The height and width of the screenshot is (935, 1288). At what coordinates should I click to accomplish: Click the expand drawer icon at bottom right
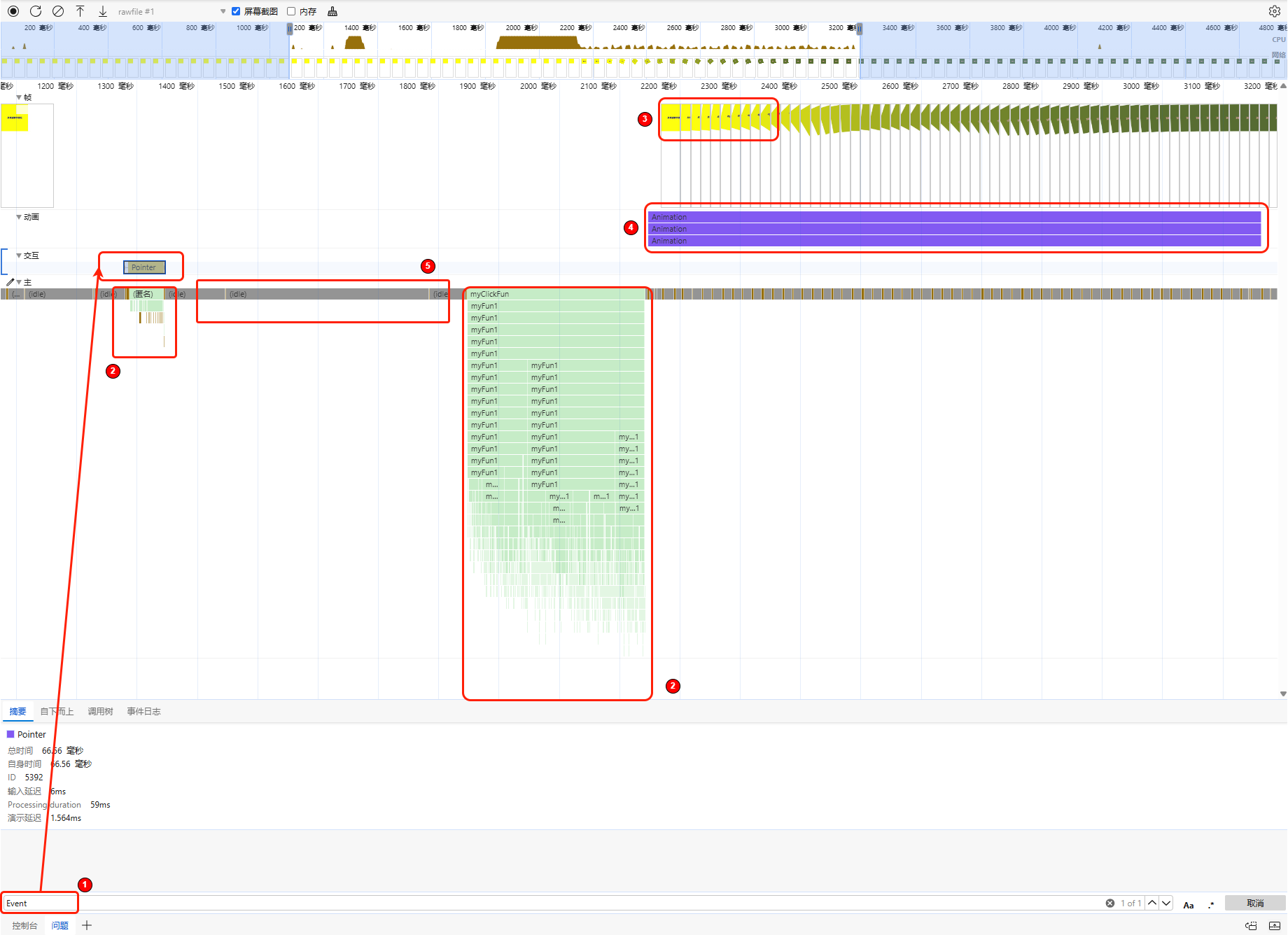coord(1275,925)
